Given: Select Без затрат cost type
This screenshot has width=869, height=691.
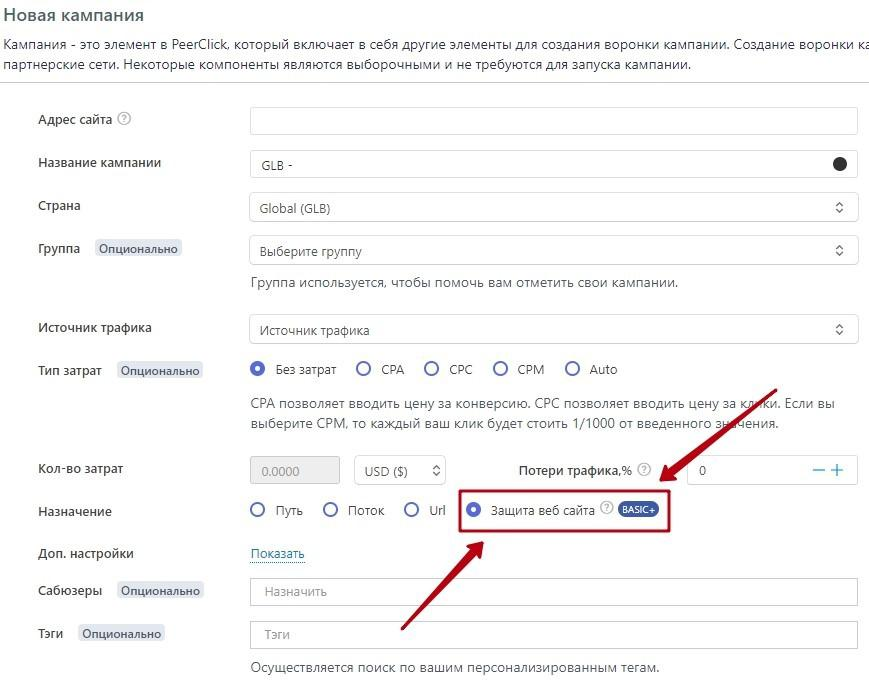Looking at the screenshot, I should coord(258,369).
